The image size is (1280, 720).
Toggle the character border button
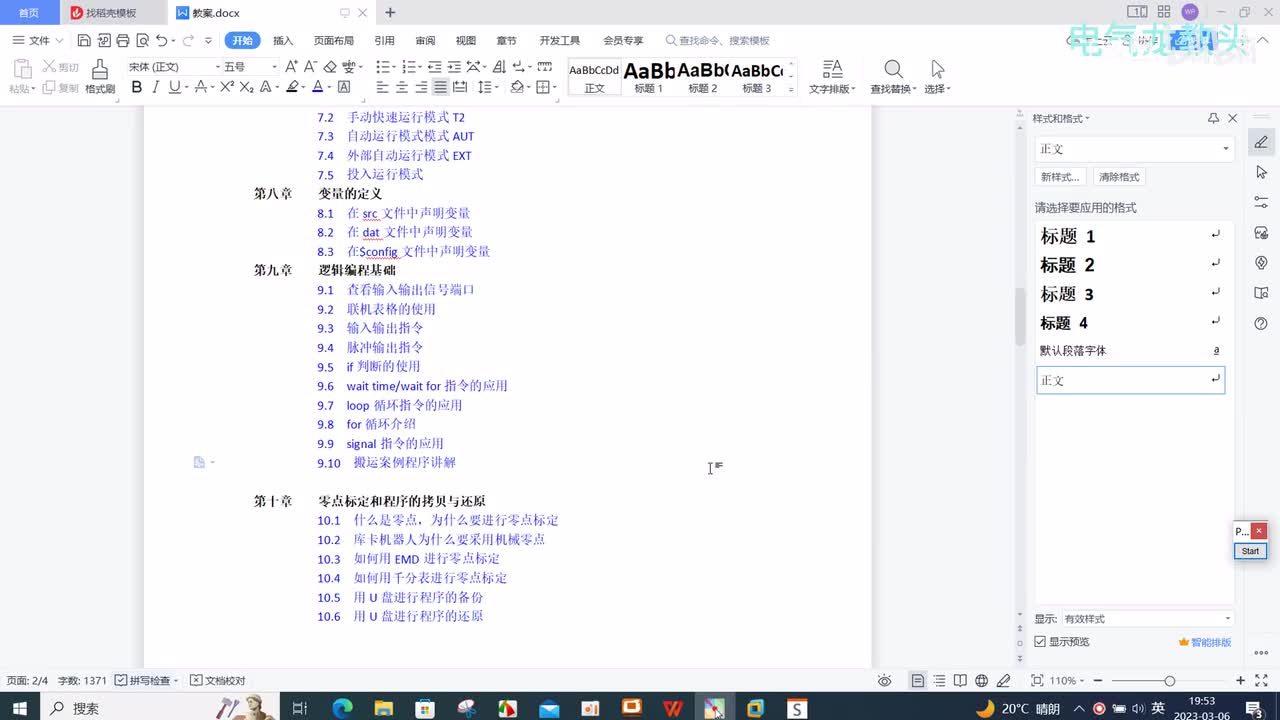click(344, 87)
